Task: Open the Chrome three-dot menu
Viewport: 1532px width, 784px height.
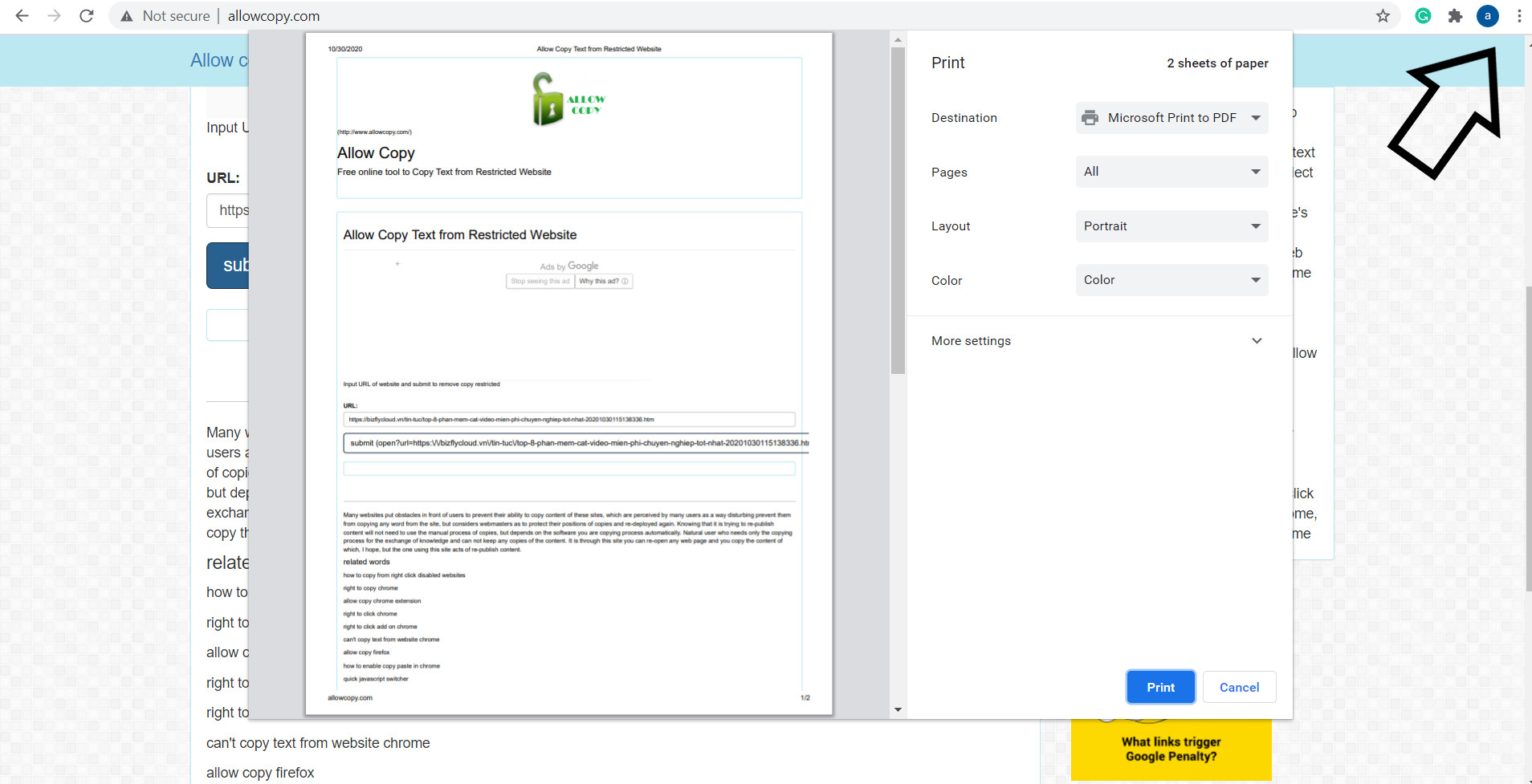Action: tap(1519, 16)
